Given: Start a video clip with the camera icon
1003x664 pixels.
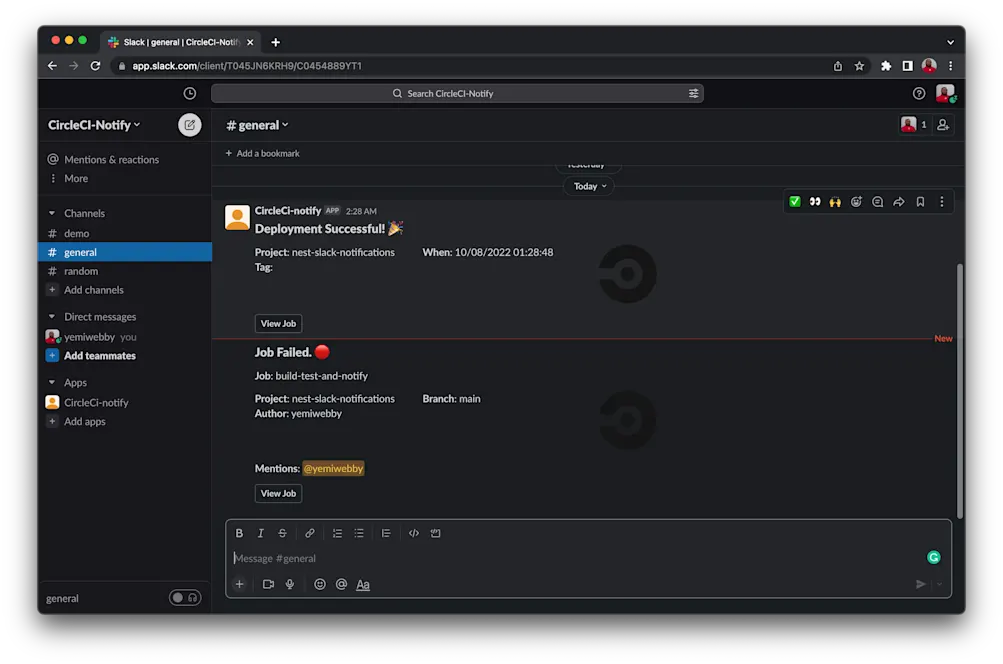Looking at the screenshot, I should [x=268, y=584].
